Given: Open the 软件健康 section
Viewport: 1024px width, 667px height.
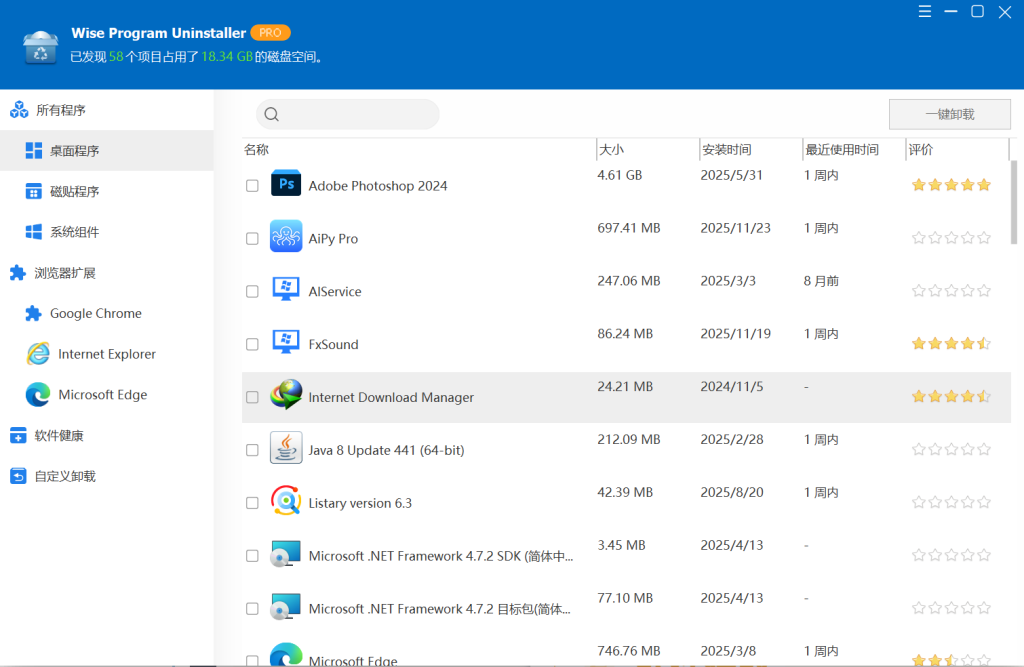Looking at the screenshot, I should click(59, 436).
